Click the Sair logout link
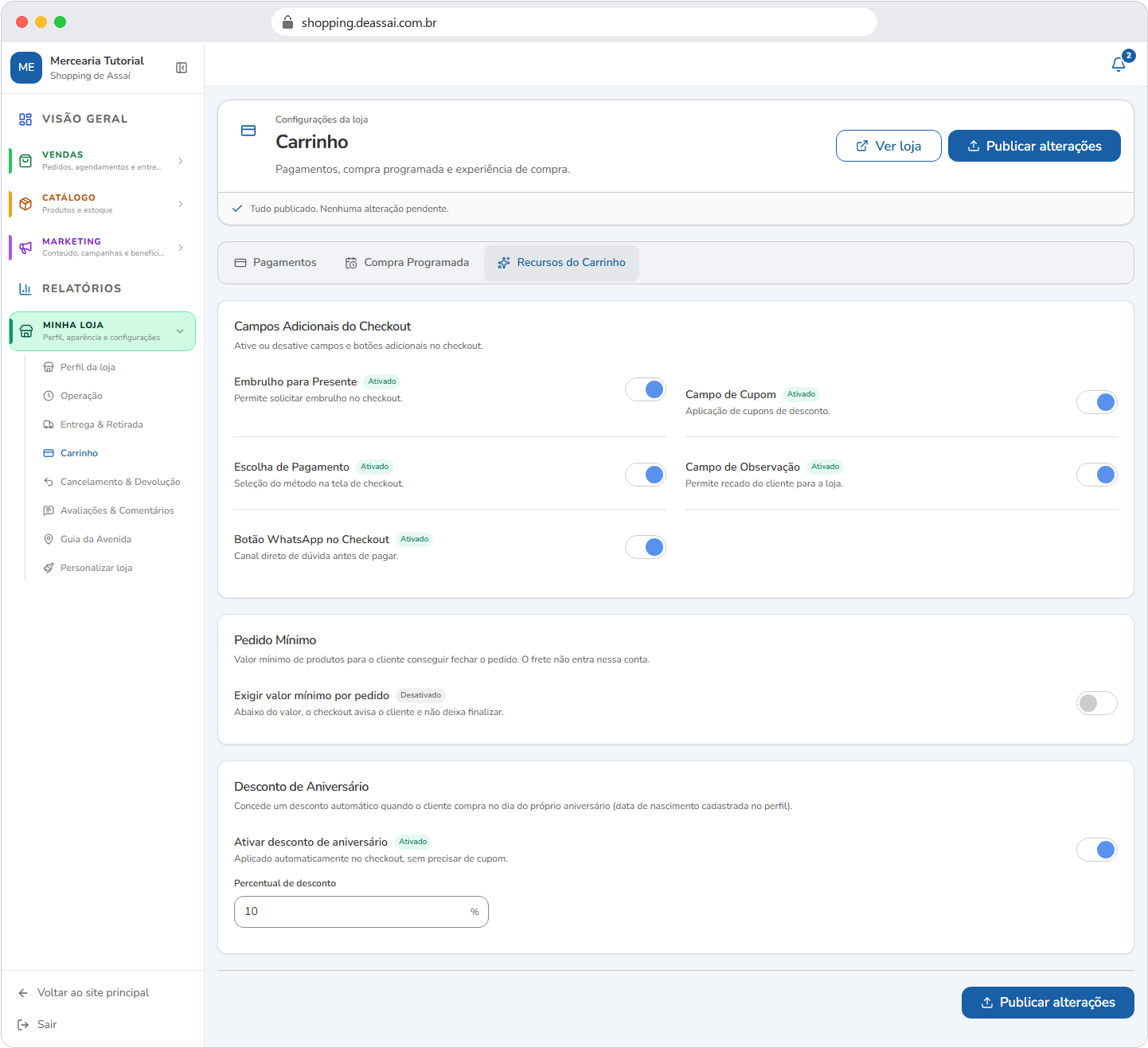 tap(37, 1025)
